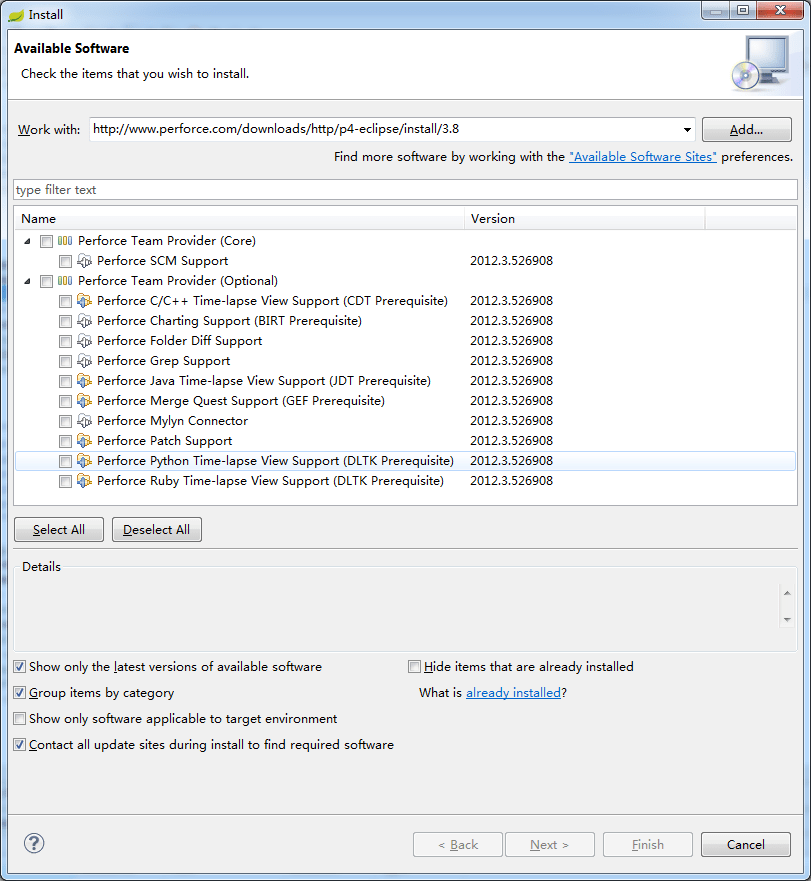Image resolution: width=811 pixels, height=881 pixels.
Task: Click the Java Time-lapse View Support icon
Action: (x=84, y=381)
